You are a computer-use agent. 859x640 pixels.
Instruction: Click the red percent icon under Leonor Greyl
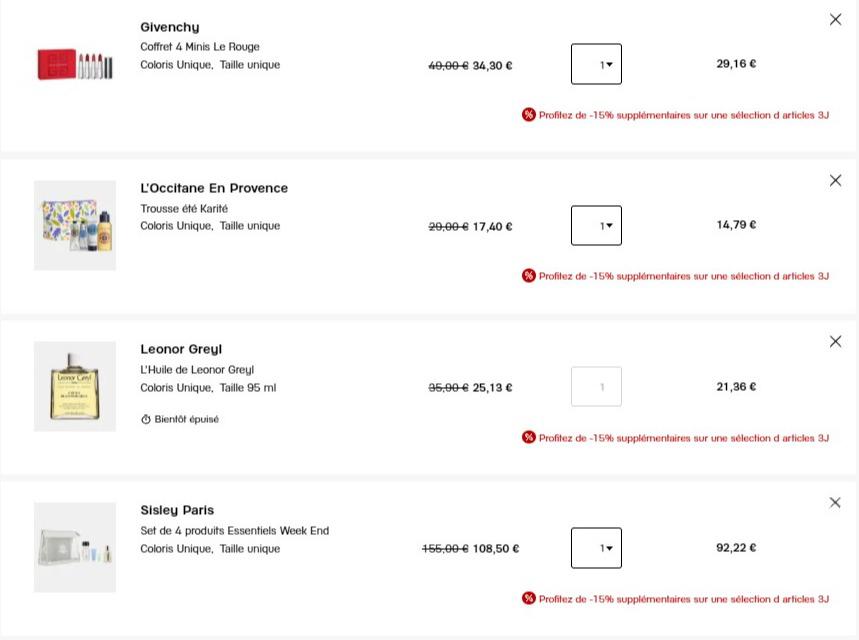pyautogui.click(x=529, y=437)
